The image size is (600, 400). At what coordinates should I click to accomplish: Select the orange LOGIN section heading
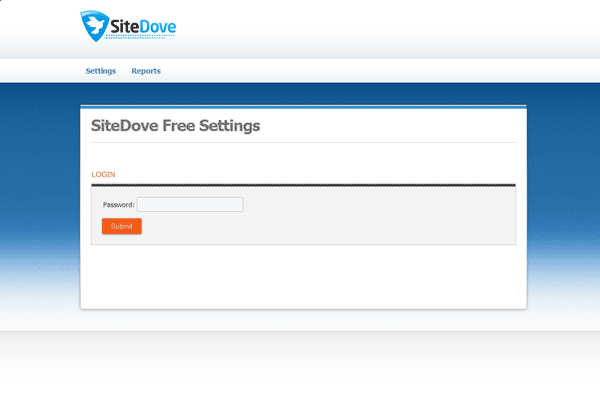(103, 174)
